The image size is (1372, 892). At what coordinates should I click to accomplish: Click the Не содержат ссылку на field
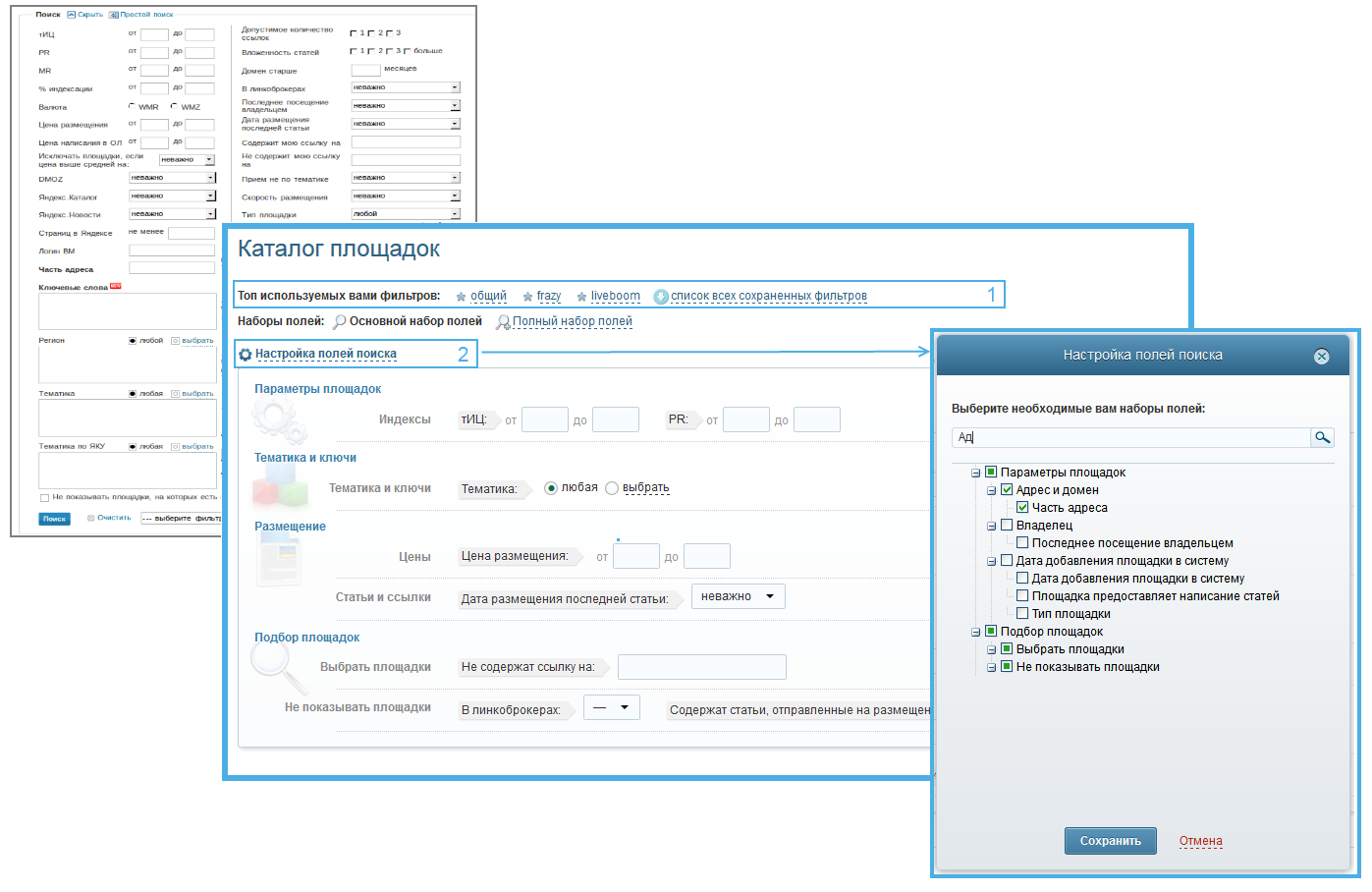click(x=701, y=668)
